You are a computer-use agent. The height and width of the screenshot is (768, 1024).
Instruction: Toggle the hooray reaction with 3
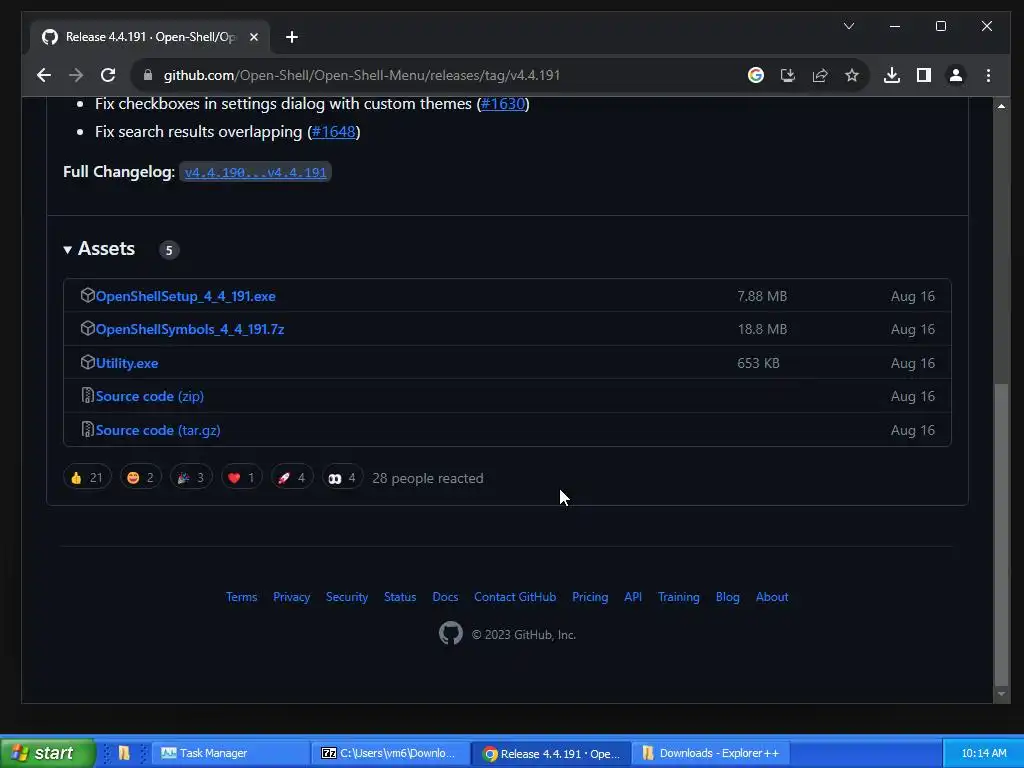pyautogui.click(x=191, y=478)
